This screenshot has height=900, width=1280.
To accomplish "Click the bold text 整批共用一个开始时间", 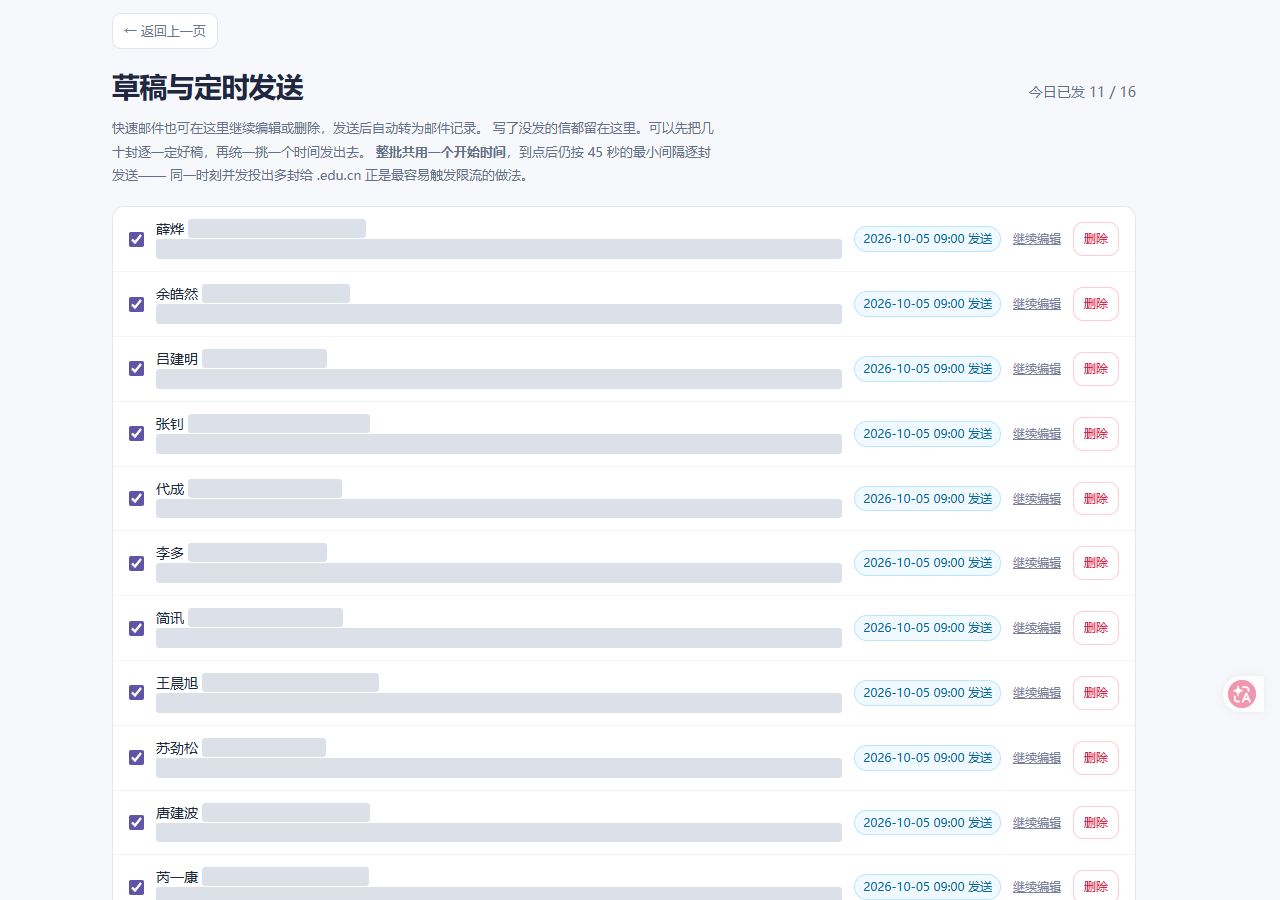I will coord(441,153).
